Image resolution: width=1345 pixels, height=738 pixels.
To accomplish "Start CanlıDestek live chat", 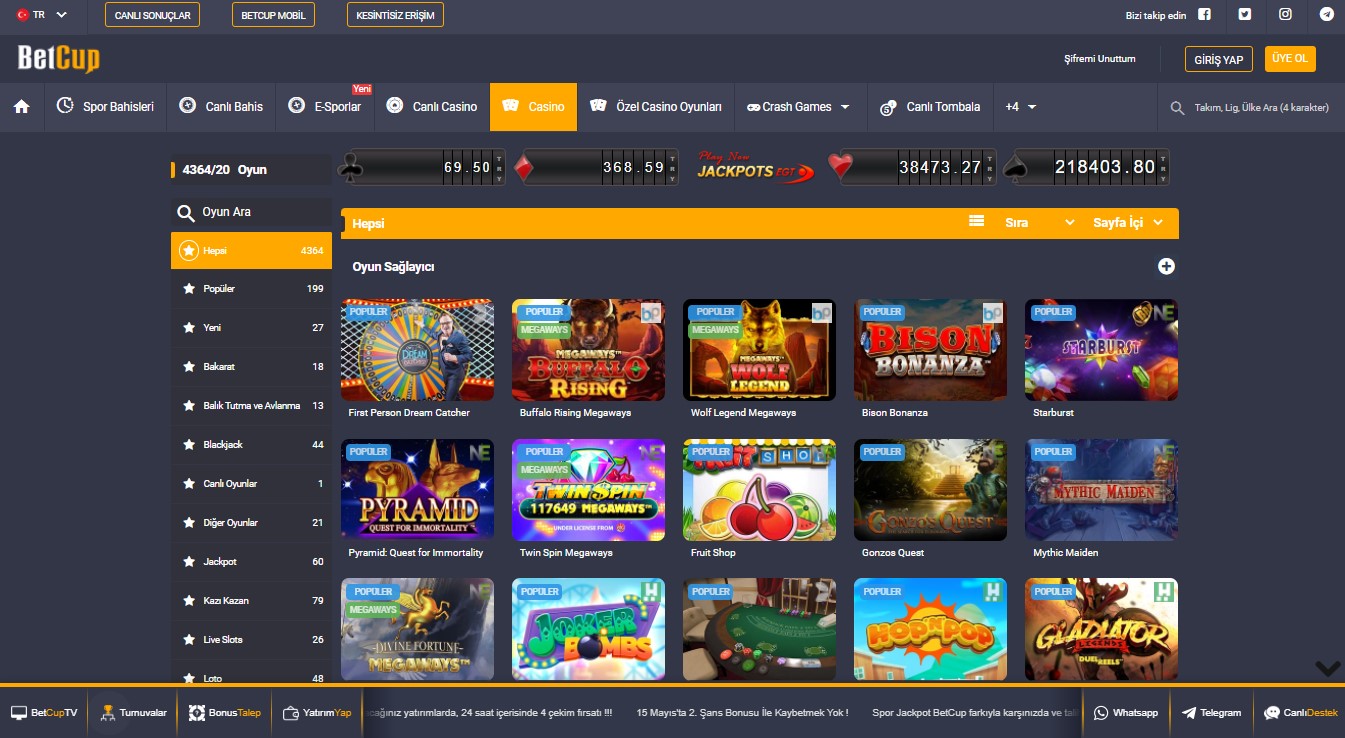I will point(1300,713).
